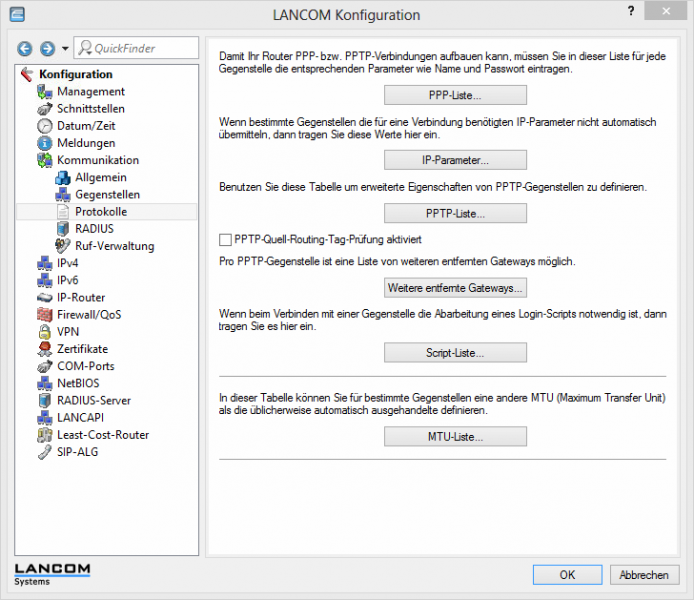Select RADIUS under Kommunikation

[x=94, y=228]
